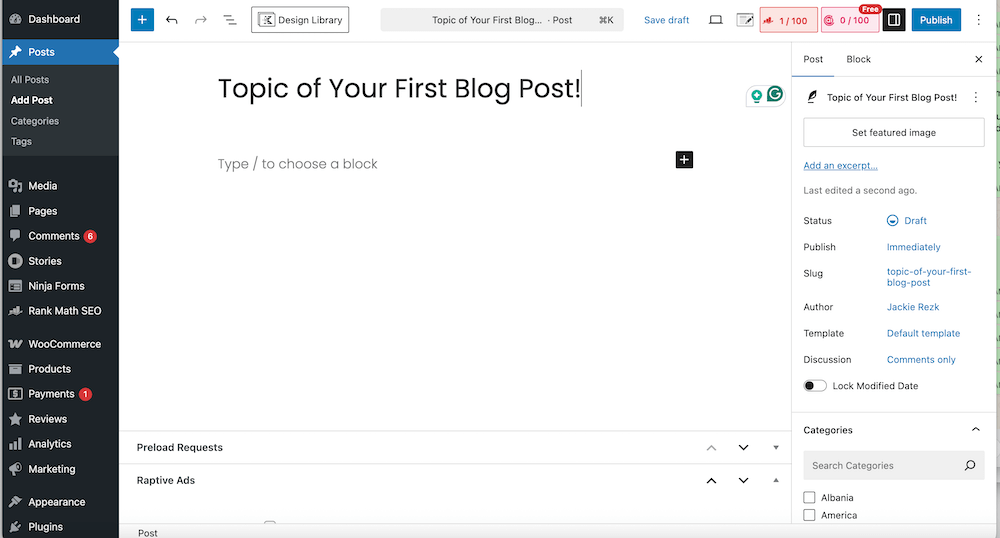The height and width of the screenshot is (538, 1000).
Task: Change Default template
Action: click(x=923, y=333)
